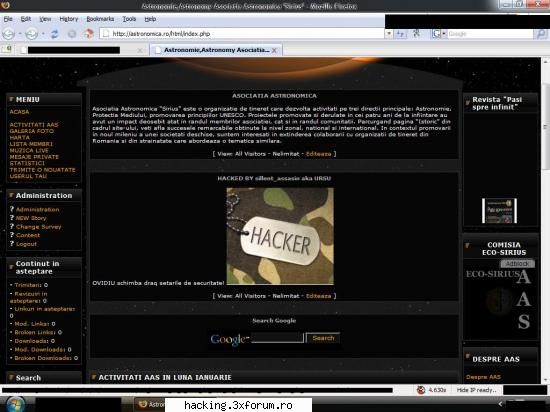Image resolution: width=550 pixels, height=412 pixels.
Task: Open MUZICA LIVE link
Action: 29,150
